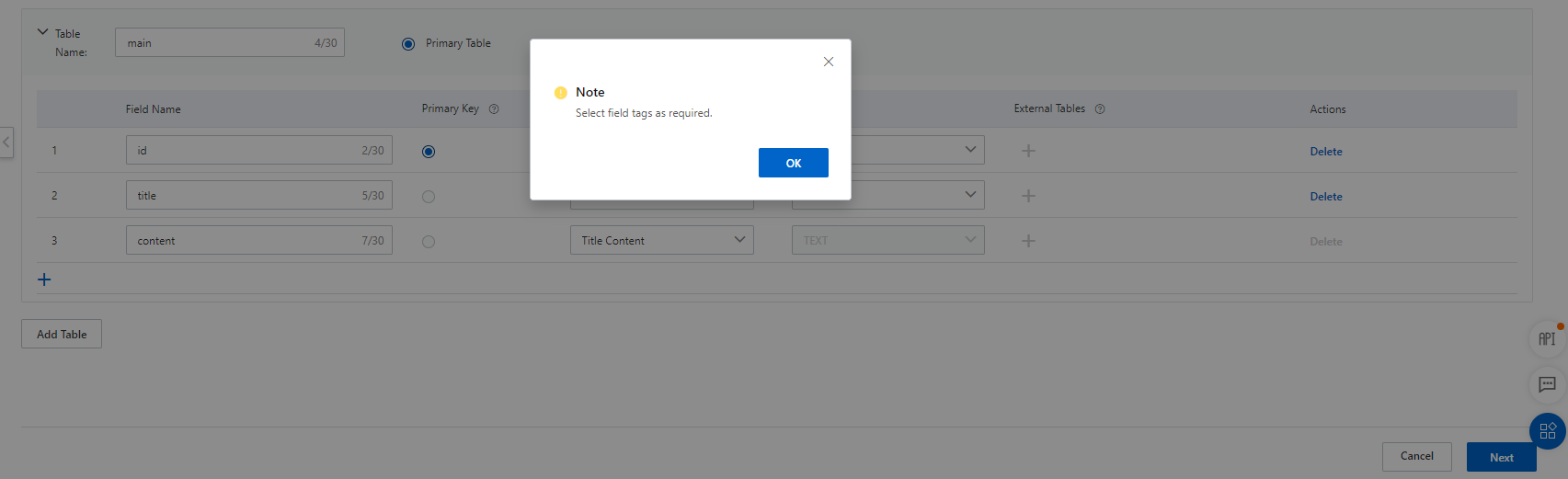Image resolution: width=1568 pixels, height=479 pixels.
Task: Add external table for id row
Action: point(1028,151)
